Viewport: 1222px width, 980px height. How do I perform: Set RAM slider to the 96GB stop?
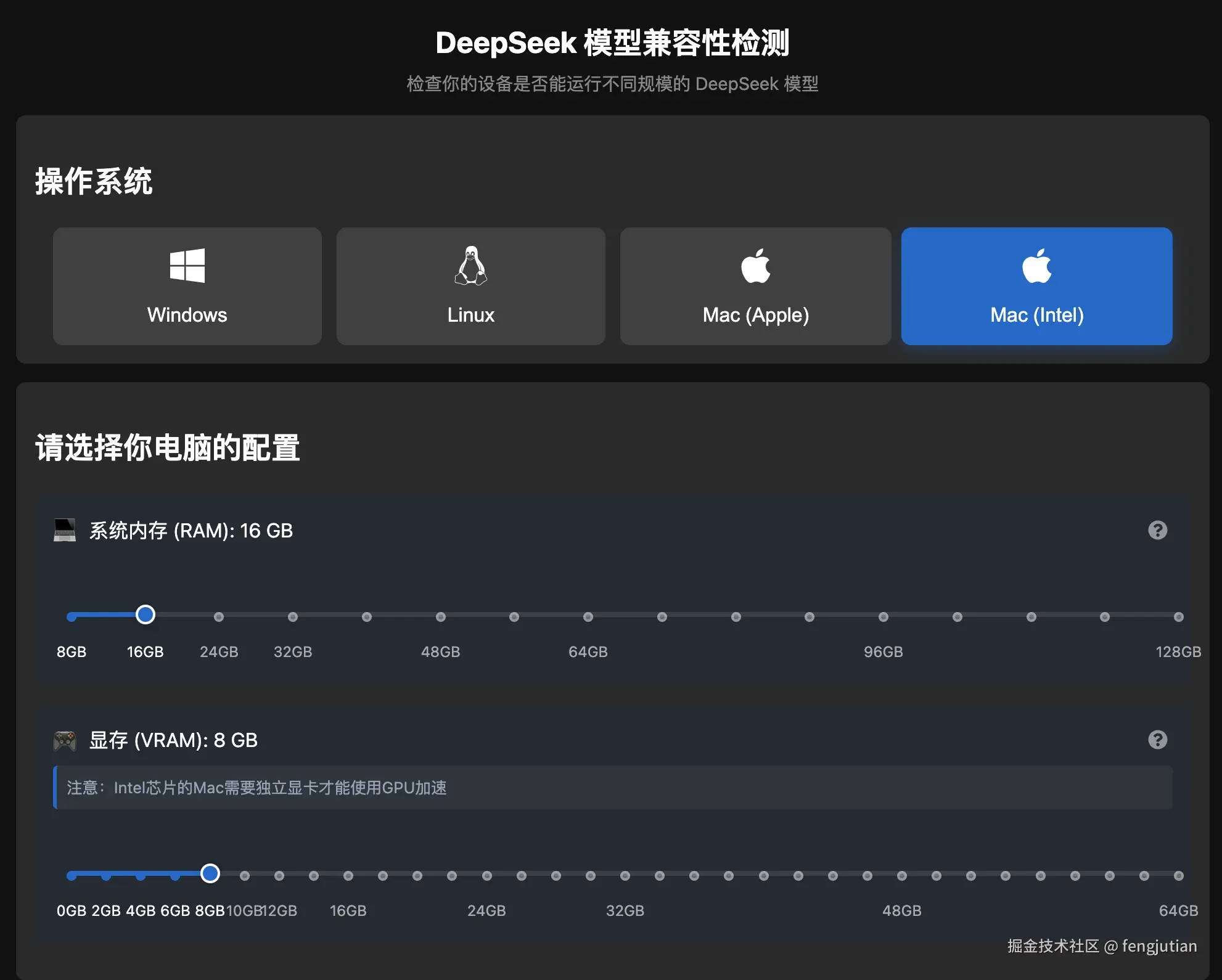(884, 617)
